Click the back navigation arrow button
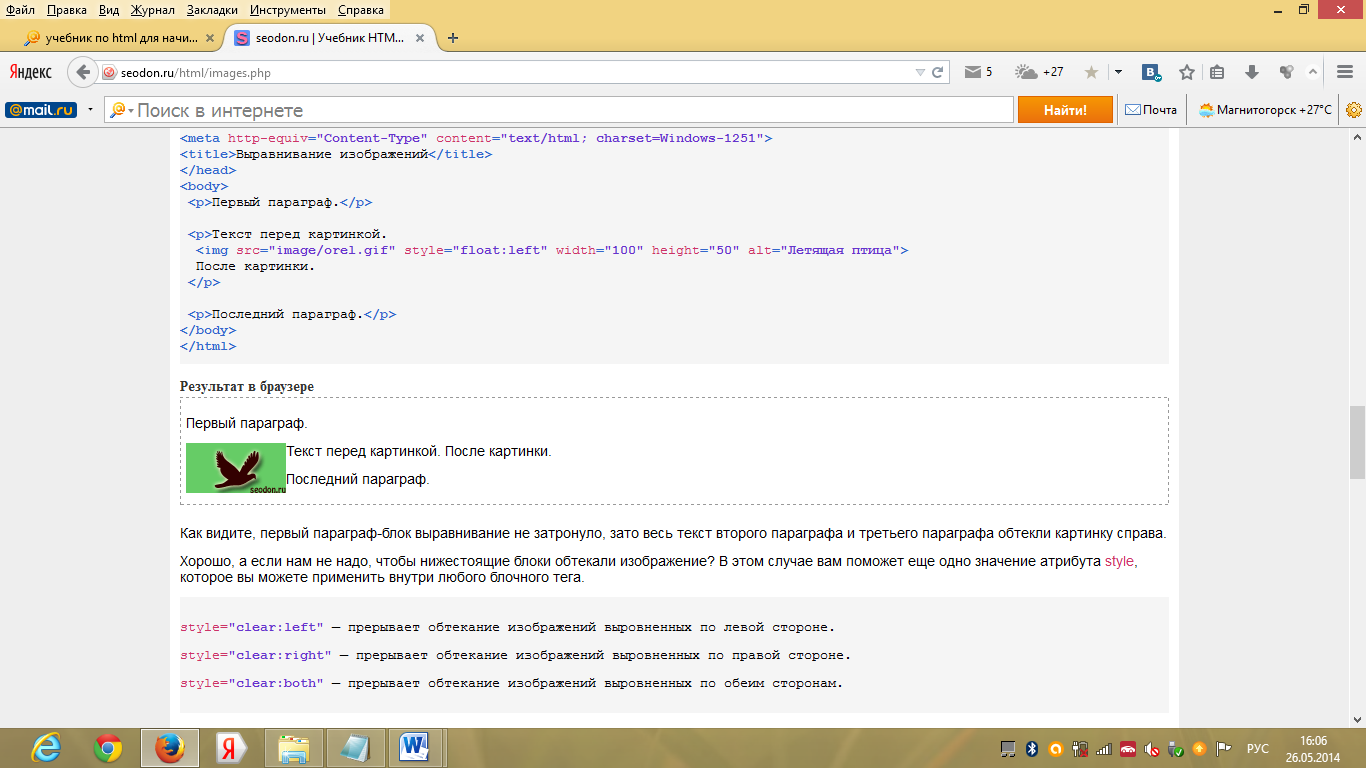Screen dimensions: 1366x768 [83, 72]
